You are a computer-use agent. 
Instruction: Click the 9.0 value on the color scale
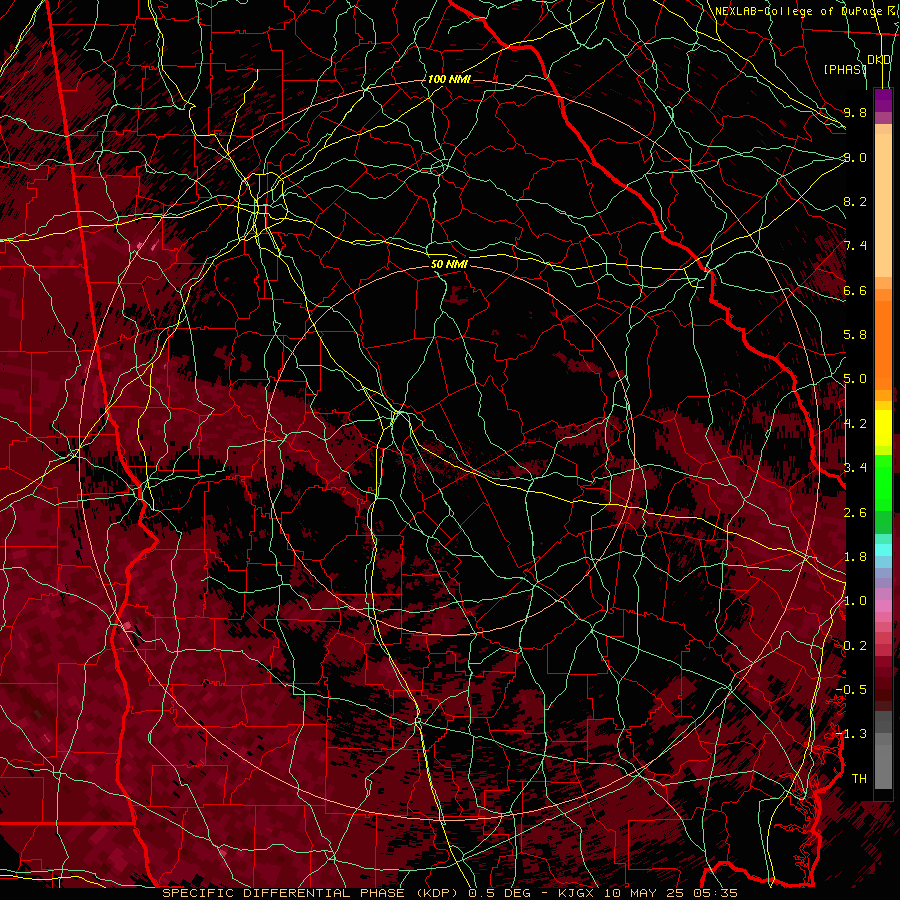tap(855, 157)
